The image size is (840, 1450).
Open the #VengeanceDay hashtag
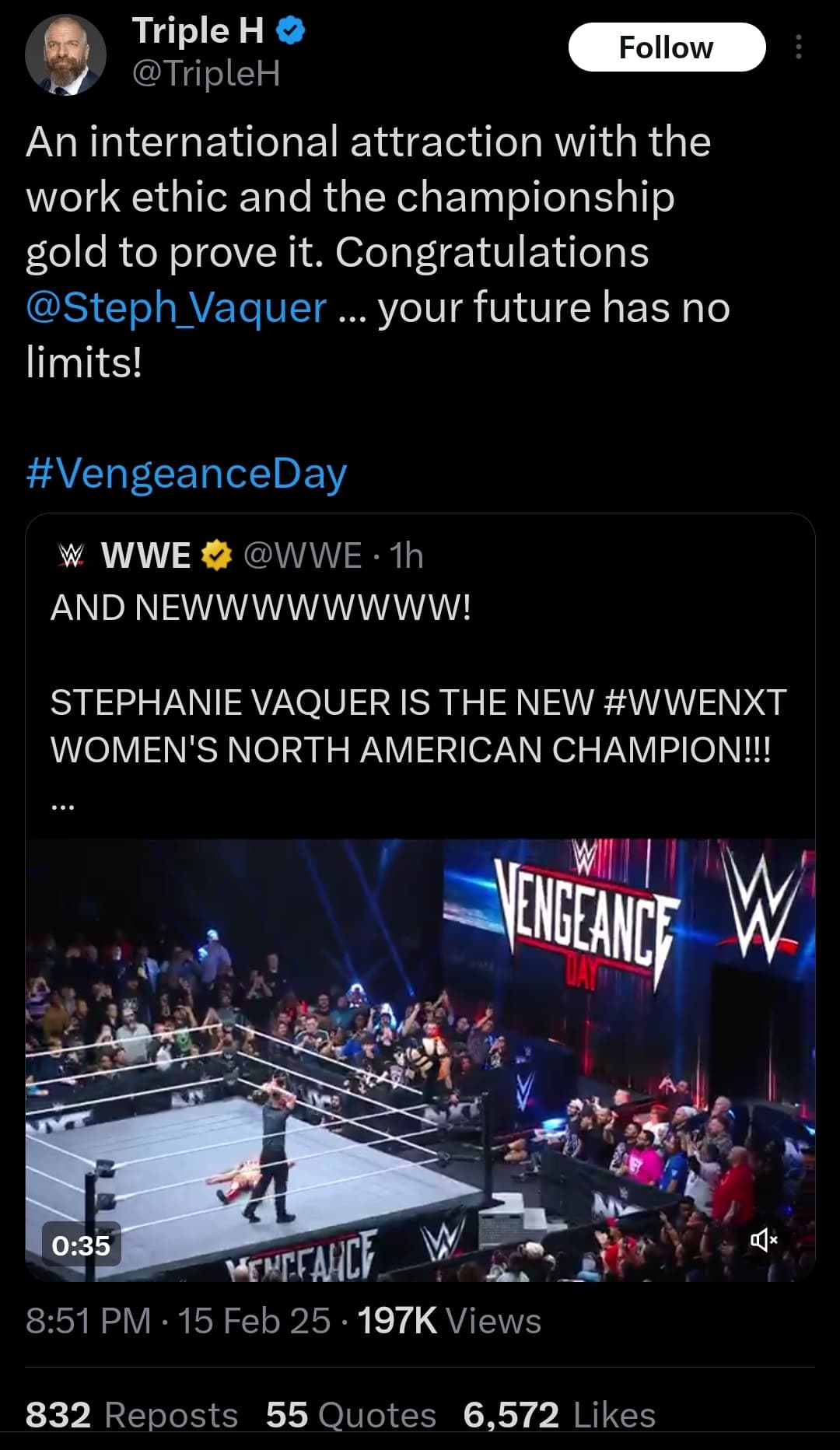click(187, 474)
